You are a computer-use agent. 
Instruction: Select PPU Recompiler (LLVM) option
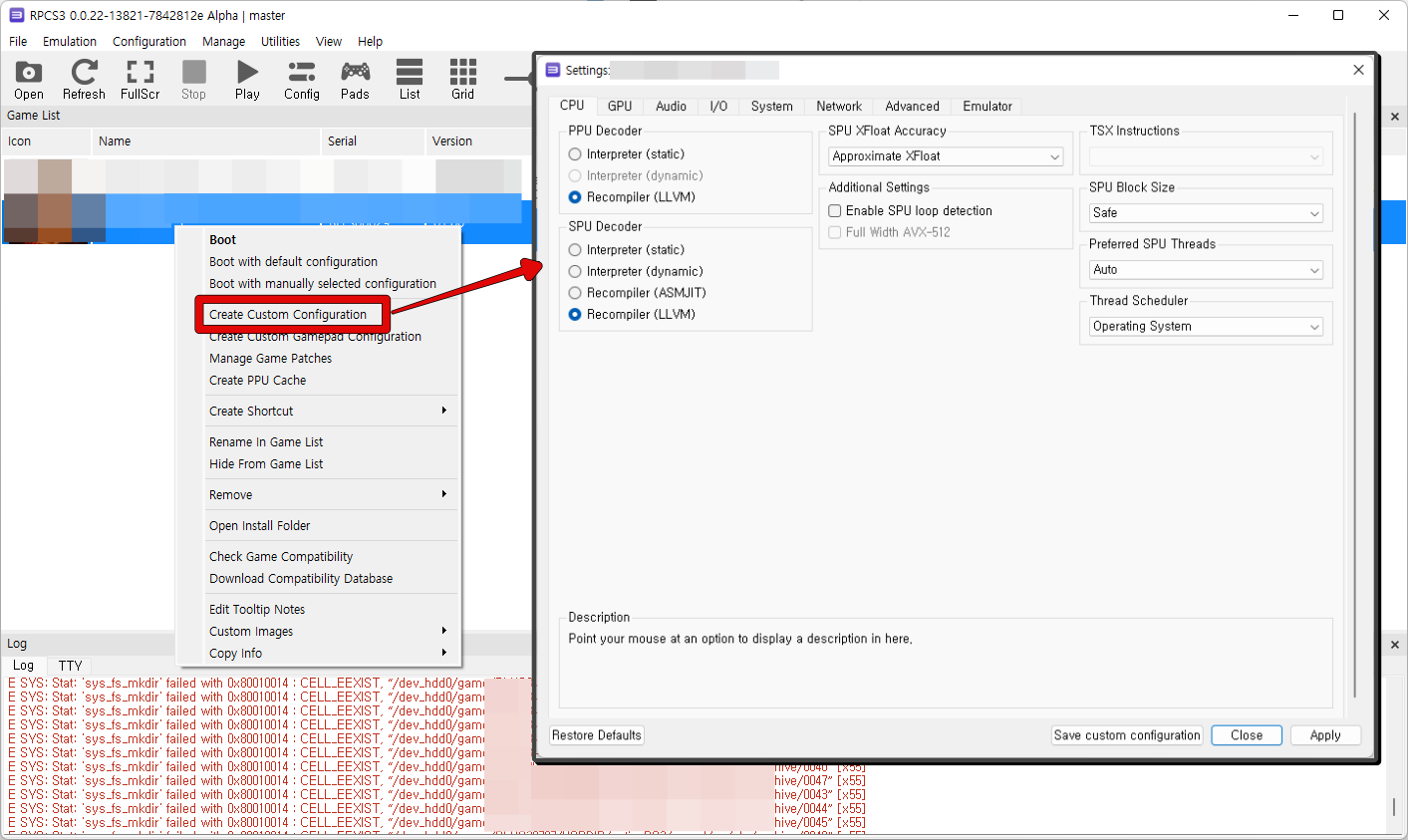tap(632, 197)
